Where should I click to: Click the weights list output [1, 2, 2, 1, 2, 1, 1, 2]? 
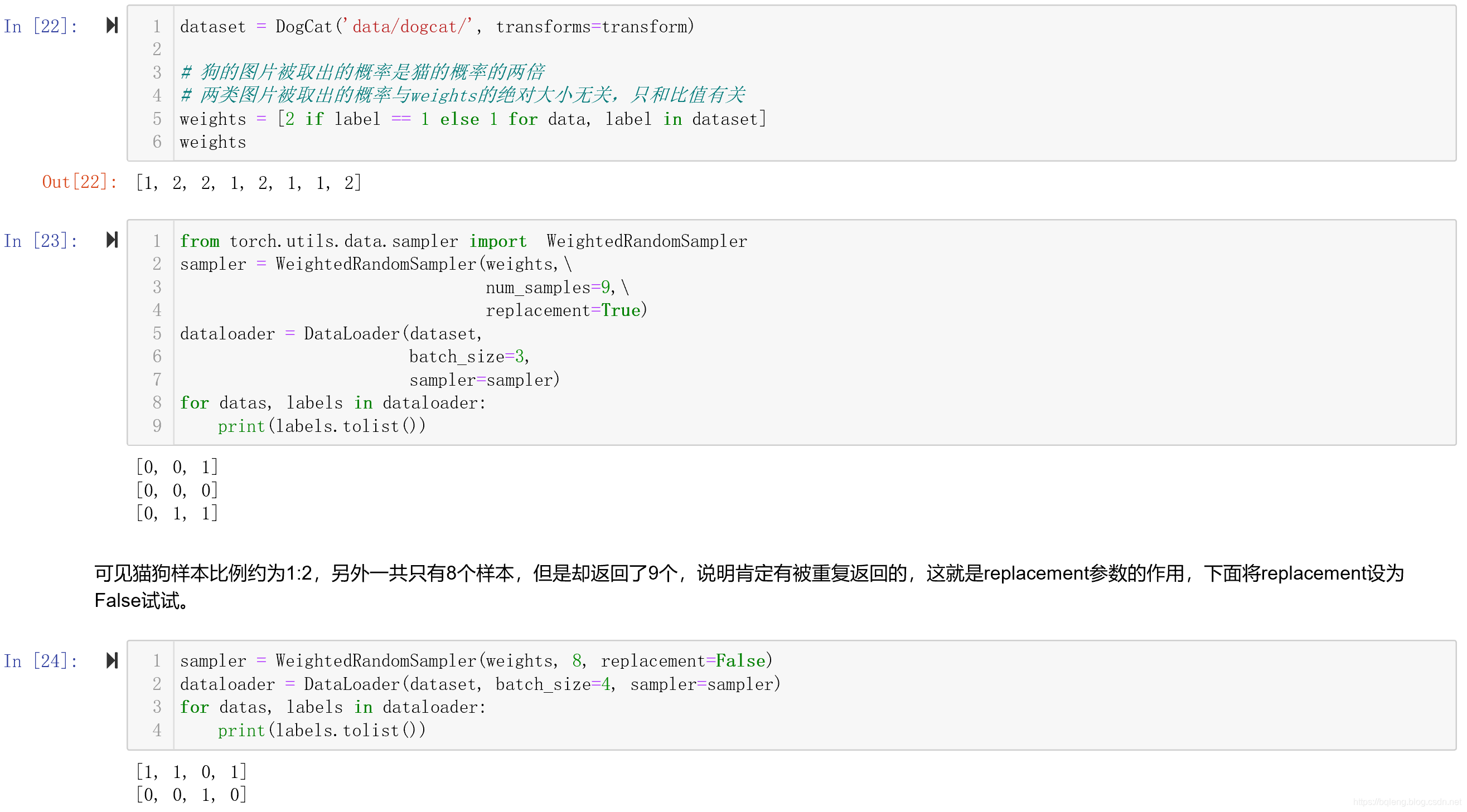tap(248, 183)
